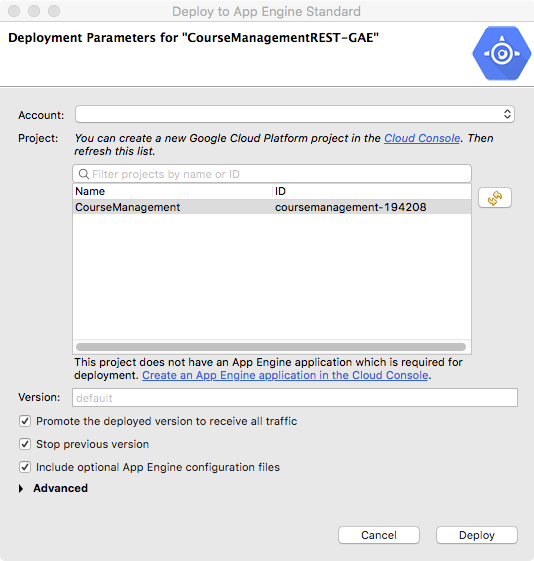Click the coursemanagement-194208 ID cell

click(x=351, y=207)
